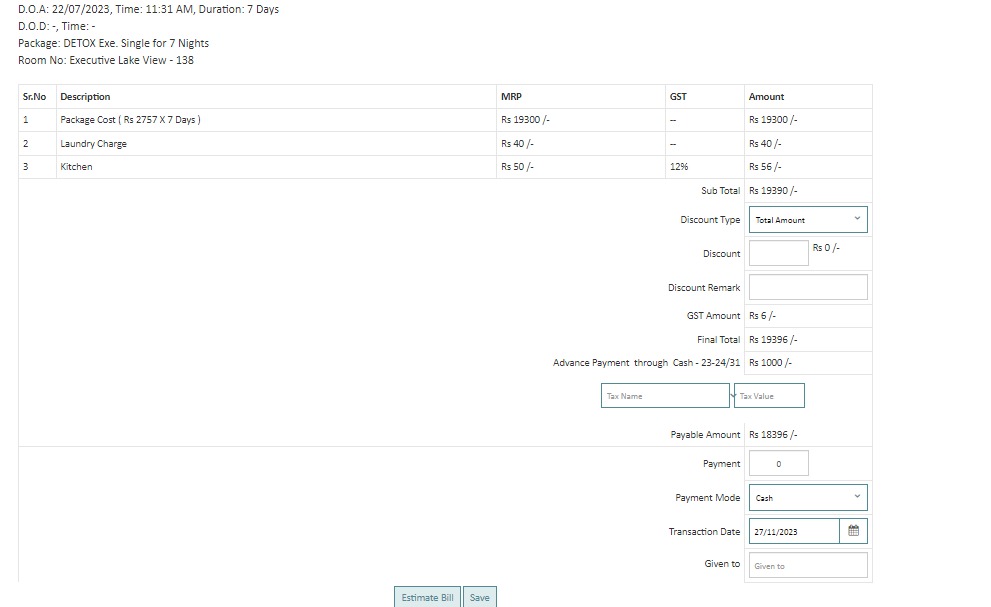Select the Package Cost description cell
991x607 pixels.
point(276,120)
